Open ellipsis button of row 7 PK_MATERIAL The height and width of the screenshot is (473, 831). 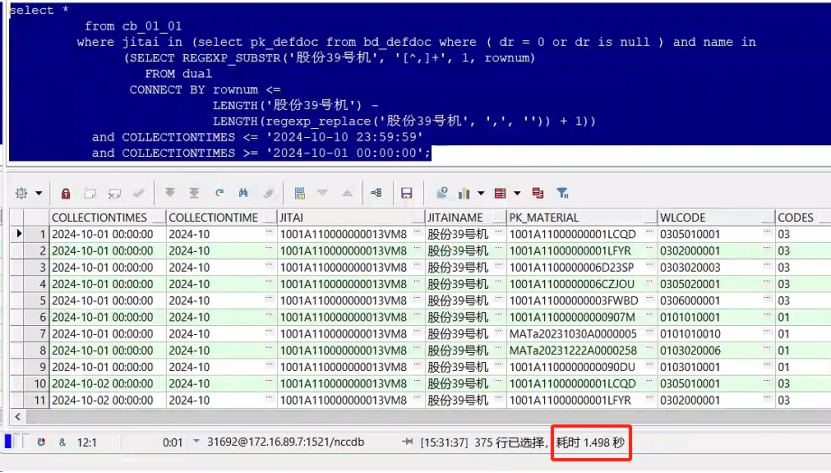pos(649,332)
